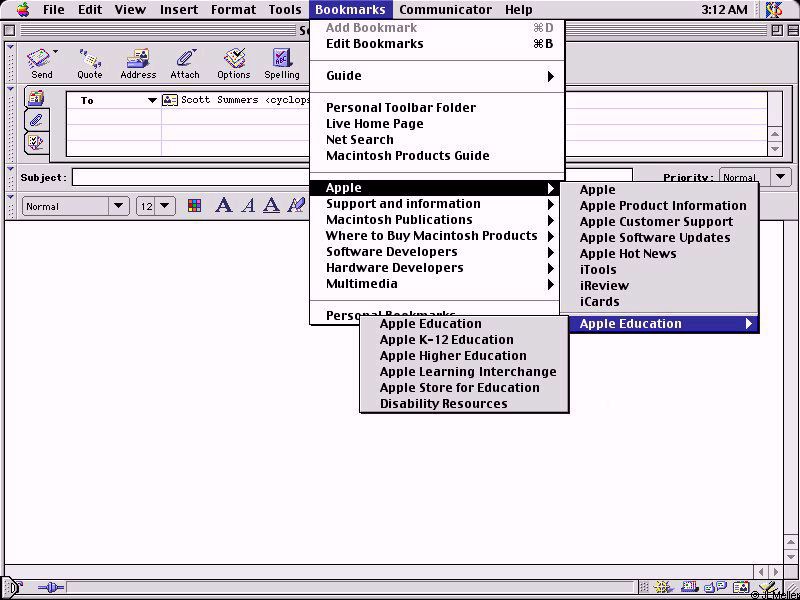The image size is (800, 600).
Task: Expand Where to Buy Macintosh Products
Action: pos(435,236)
